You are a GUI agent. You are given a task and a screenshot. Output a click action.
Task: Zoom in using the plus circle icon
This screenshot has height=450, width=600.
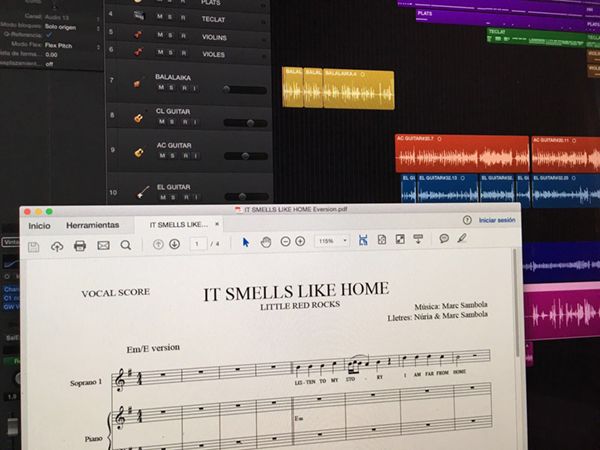[300, 241]
